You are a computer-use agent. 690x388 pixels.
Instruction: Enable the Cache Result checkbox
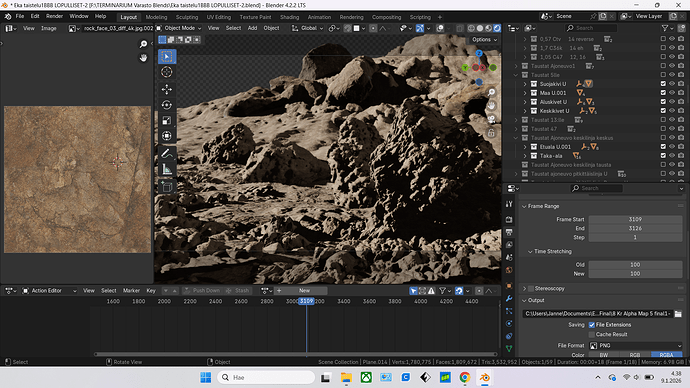[x=591, y=335]
